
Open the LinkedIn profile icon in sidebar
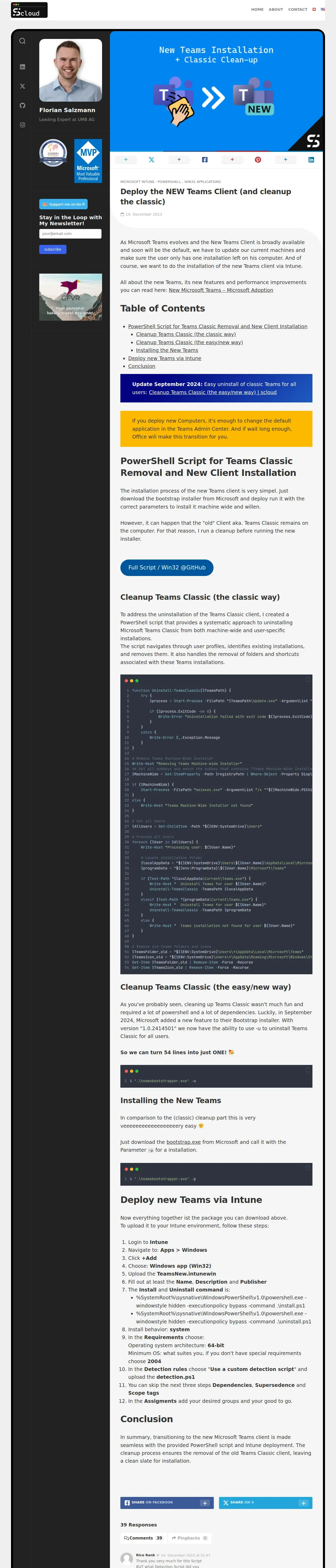click(x=23, y=67)
